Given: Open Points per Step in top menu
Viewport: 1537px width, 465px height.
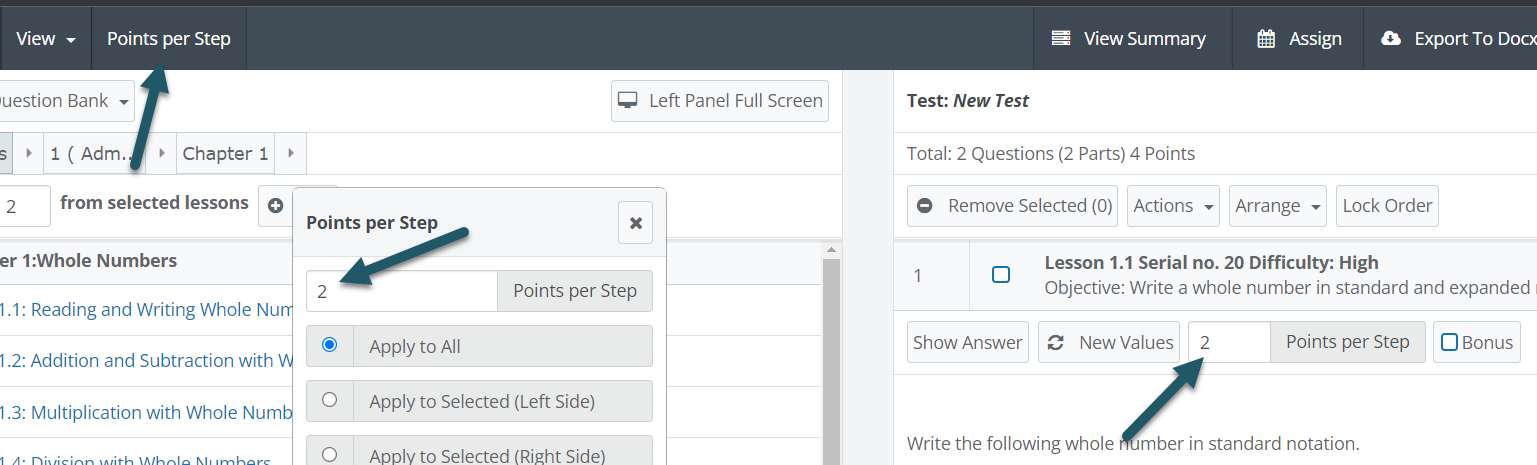Looking at the screenshot, I should (169, 39).
